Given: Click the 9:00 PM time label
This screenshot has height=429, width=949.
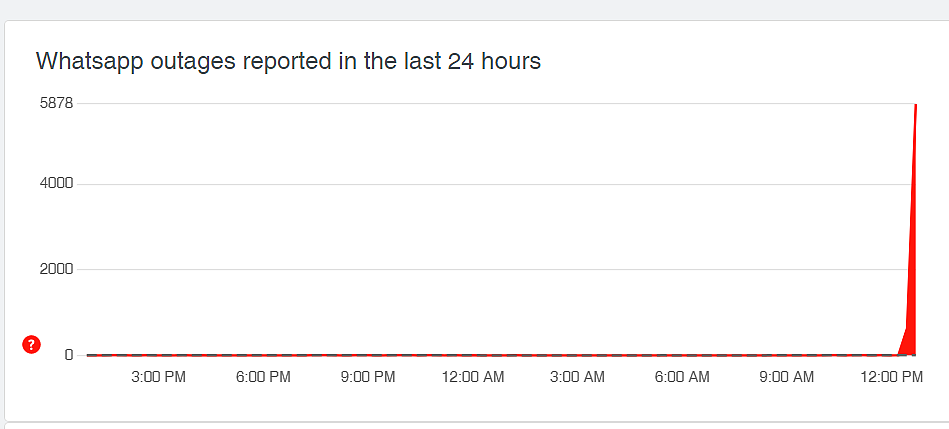Looking at the screenshot, I should (x=368, y=378).
